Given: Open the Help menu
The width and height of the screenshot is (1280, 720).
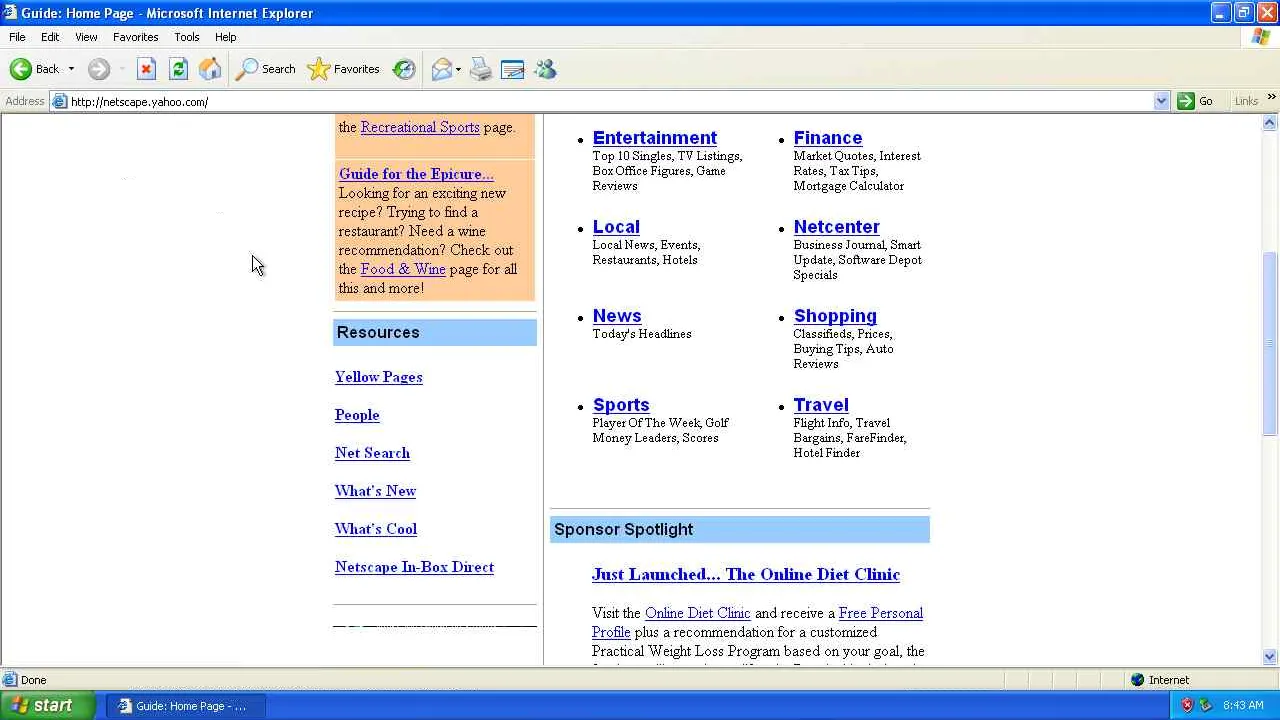Looking at the screenshot, I should (225, 37).
